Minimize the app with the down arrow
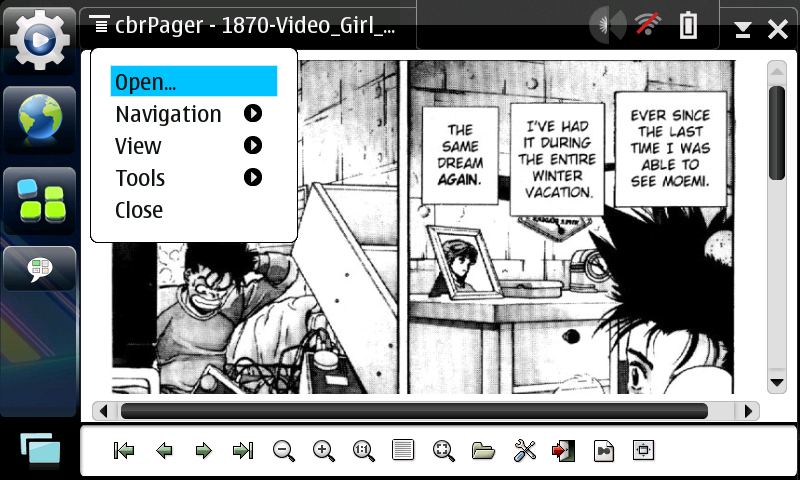Screen dimensions: 800x480 [743, 29]
